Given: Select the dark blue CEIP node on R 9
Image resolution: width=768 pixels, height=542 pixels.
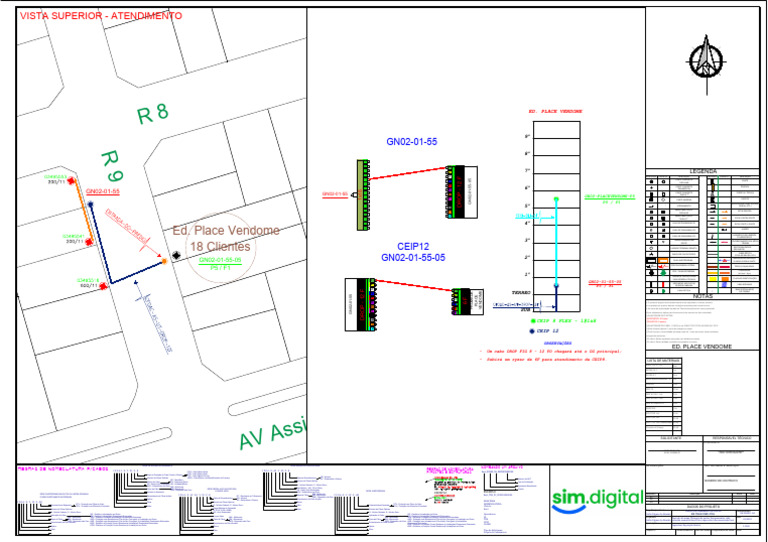Looking at the screenshot, I should 90,204.
